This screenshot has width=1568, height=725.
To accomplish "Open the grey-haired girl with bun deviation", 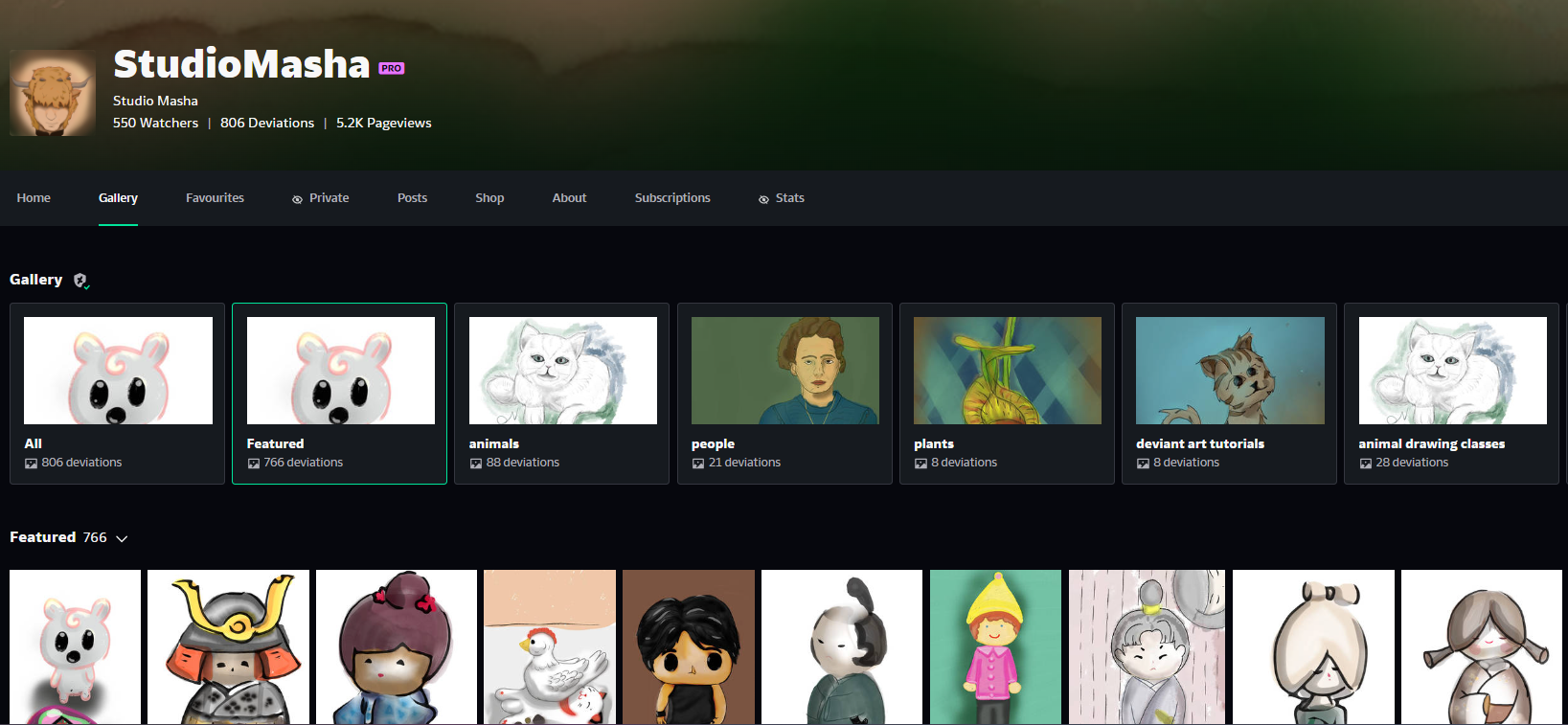I will 1147,647.
